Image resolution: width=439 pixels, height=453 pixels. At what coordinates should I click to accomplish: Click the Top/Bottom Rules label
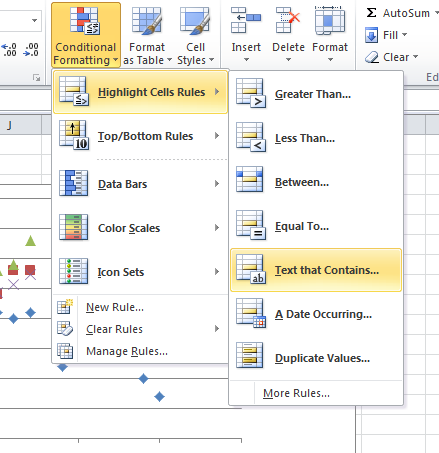[x=145, y=136]
